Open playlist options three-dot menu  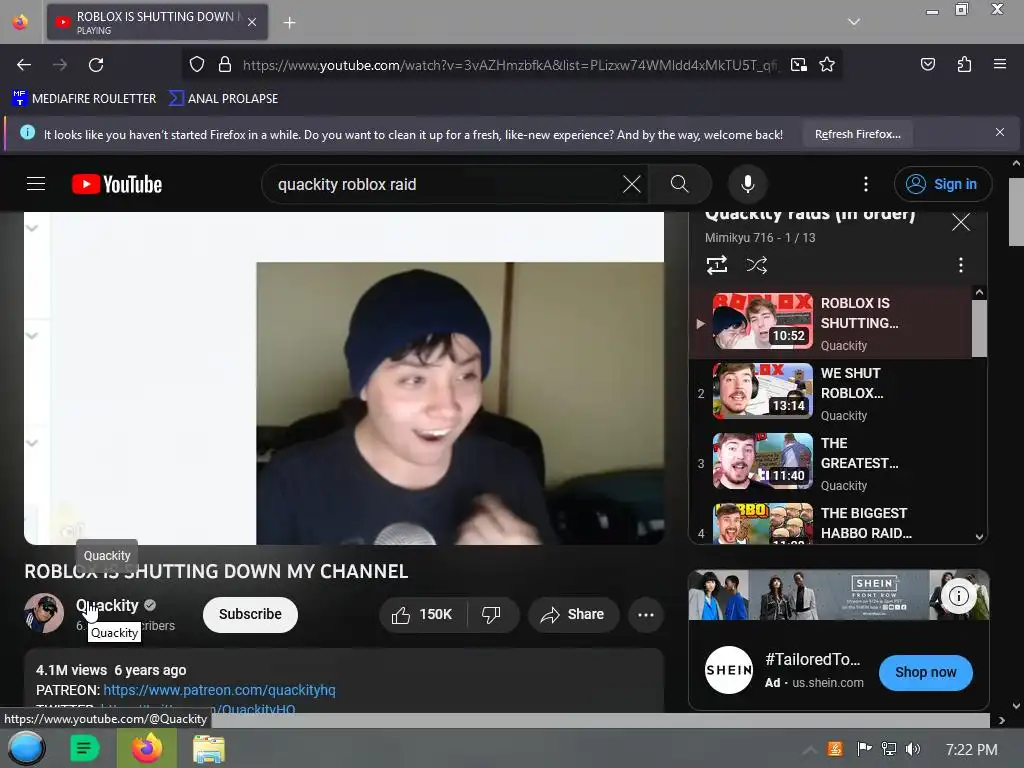tap(960, 265)
